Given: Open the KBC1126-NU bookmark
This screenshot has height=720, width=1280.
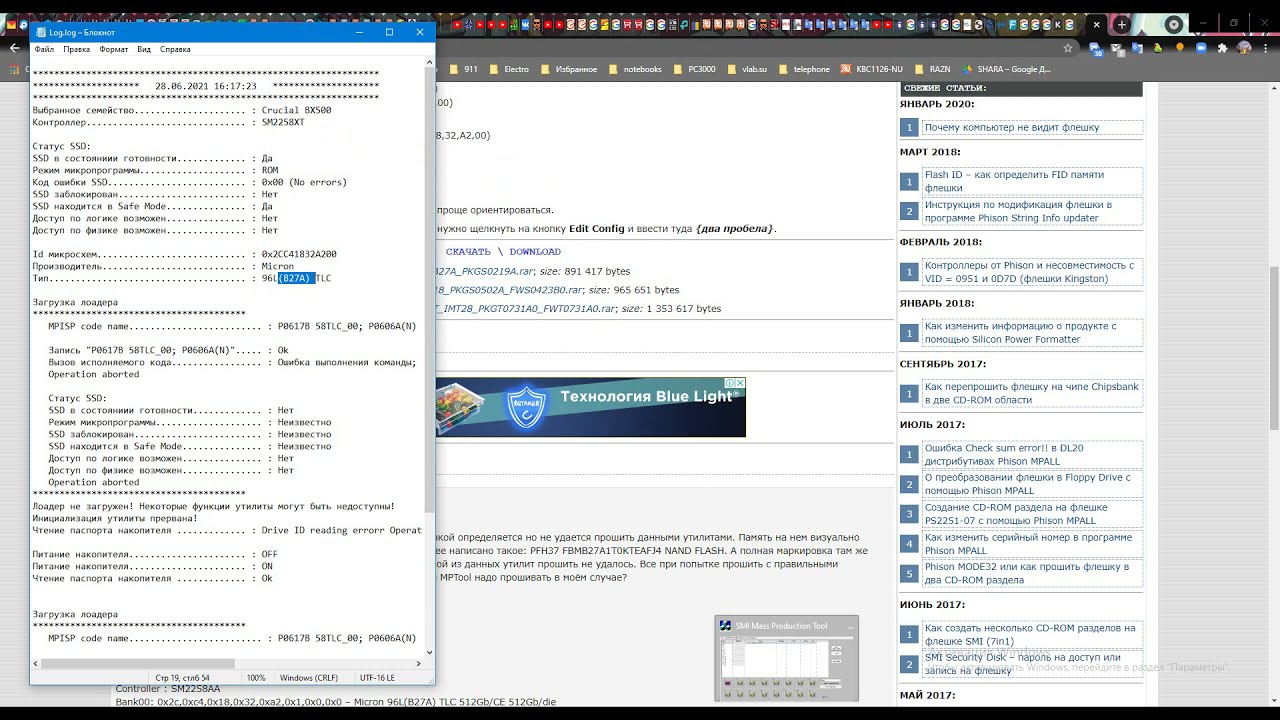Looking at the screenshot, I should click(872, 69).
